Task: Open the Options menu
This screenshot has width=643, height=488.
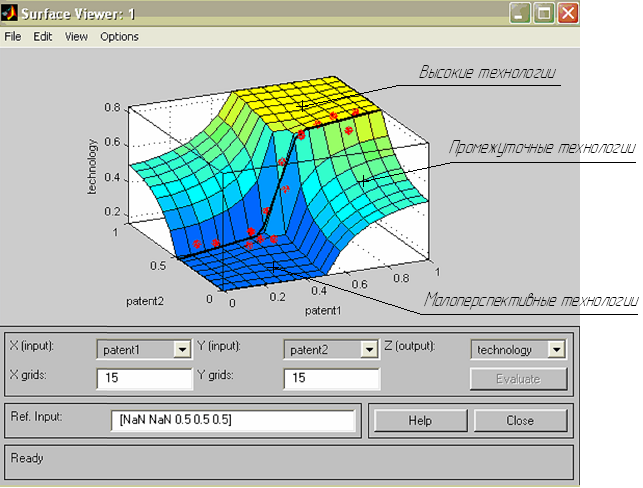Action: [119, 36]
